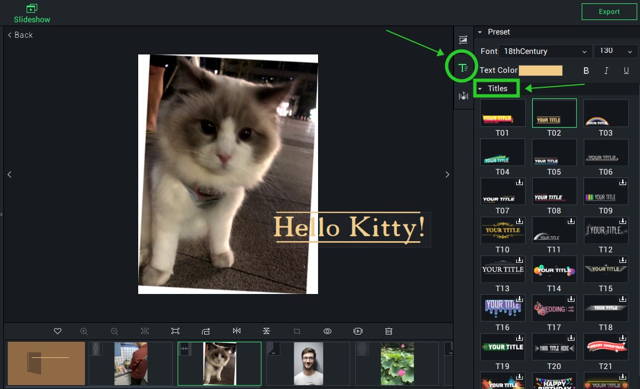
Task: Click the fit-to-screen icon in toolbar
Action: pos(144,331)
